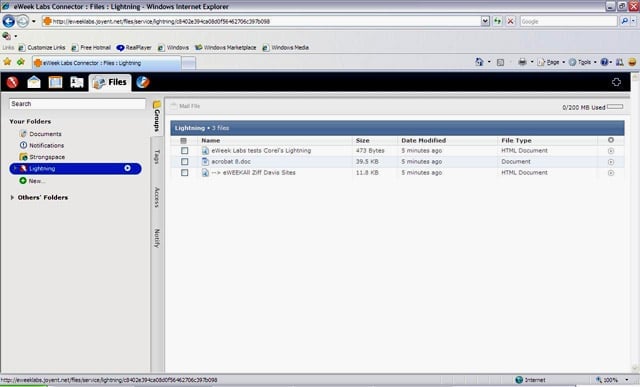
Task: Click into the folder Search field
Action: [x=77, y=104]
